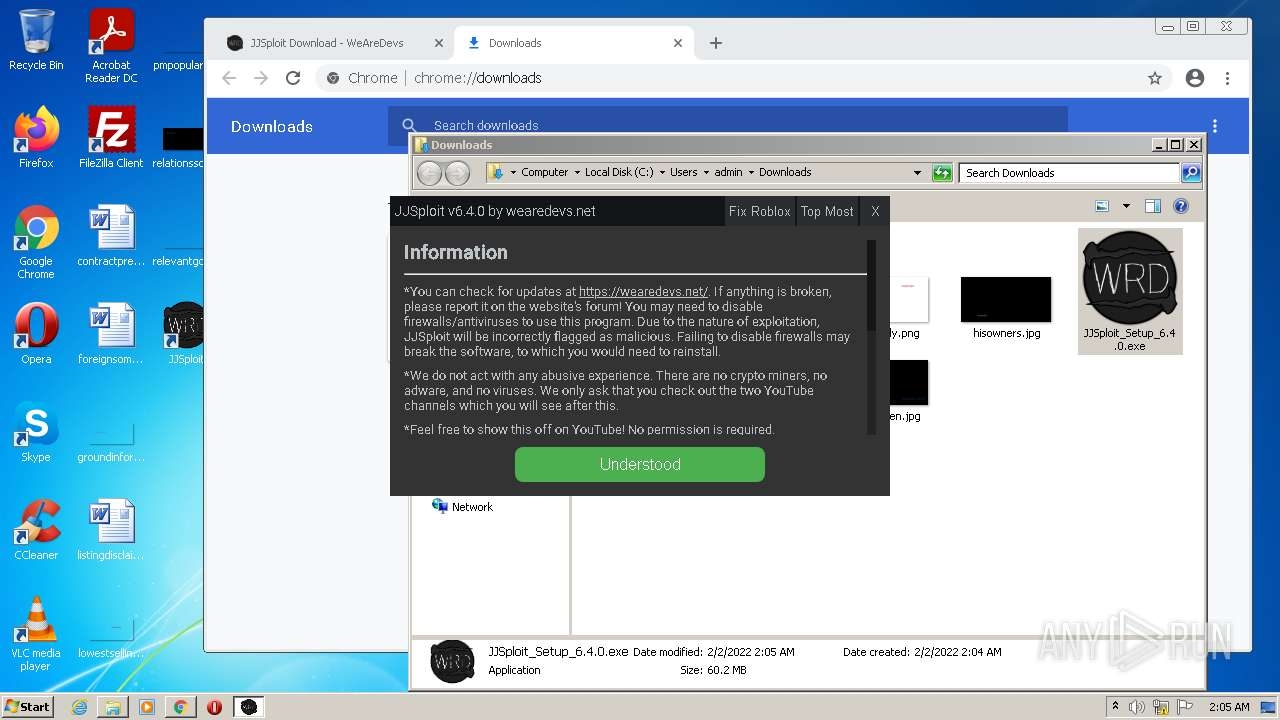Open Help via the question mark icon in Explorer

1180,205
